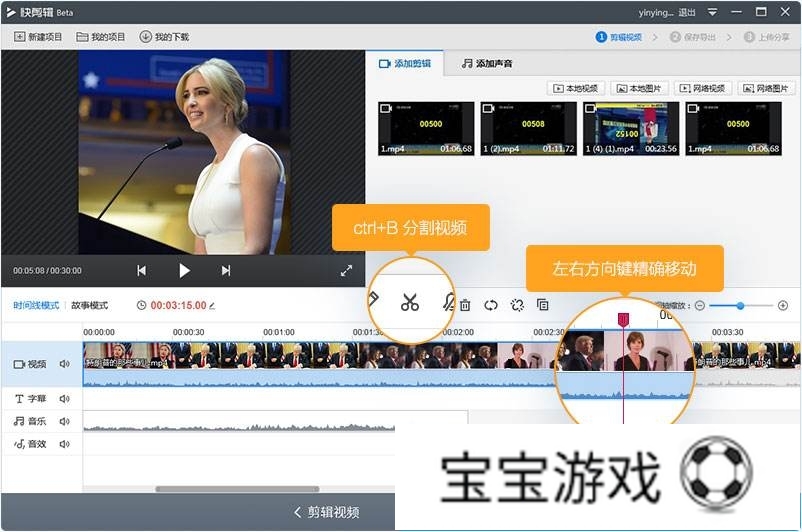Switch to 故事模式 story mode

point(90,305)
